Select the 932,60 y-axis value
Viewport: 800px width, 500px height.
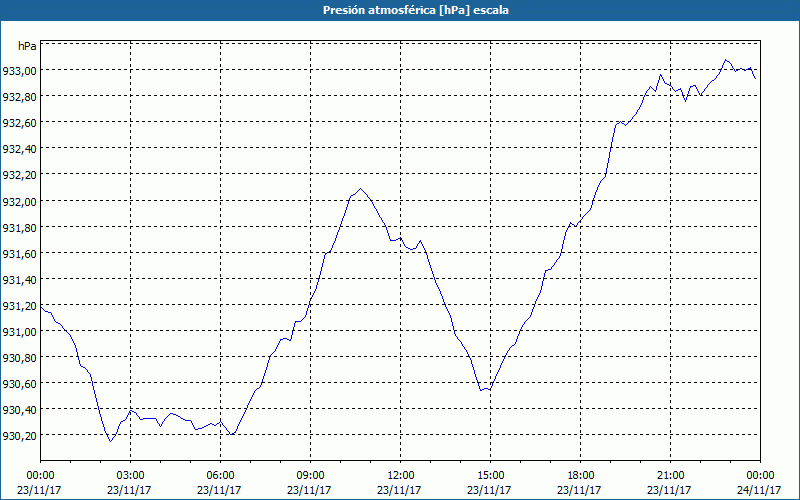click(x=19, y=122)
